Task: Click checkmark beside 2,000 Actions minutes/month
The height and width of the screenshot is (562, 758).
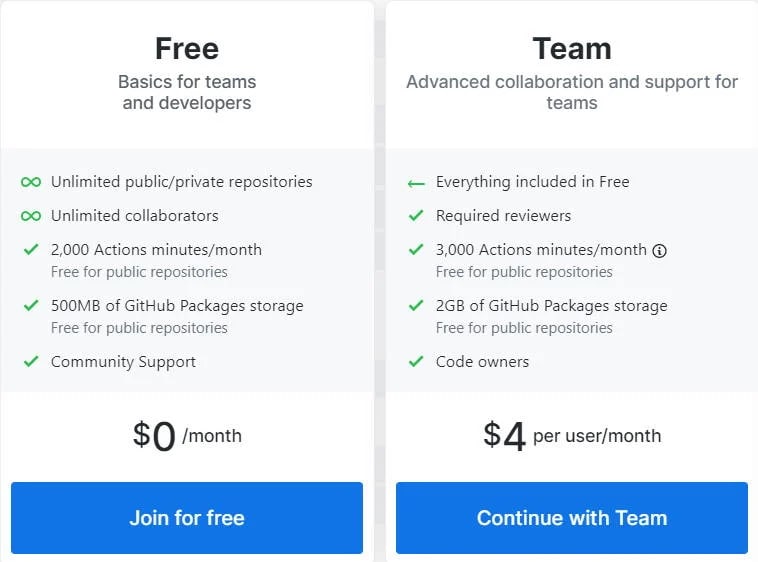Action: pos(31,250)
